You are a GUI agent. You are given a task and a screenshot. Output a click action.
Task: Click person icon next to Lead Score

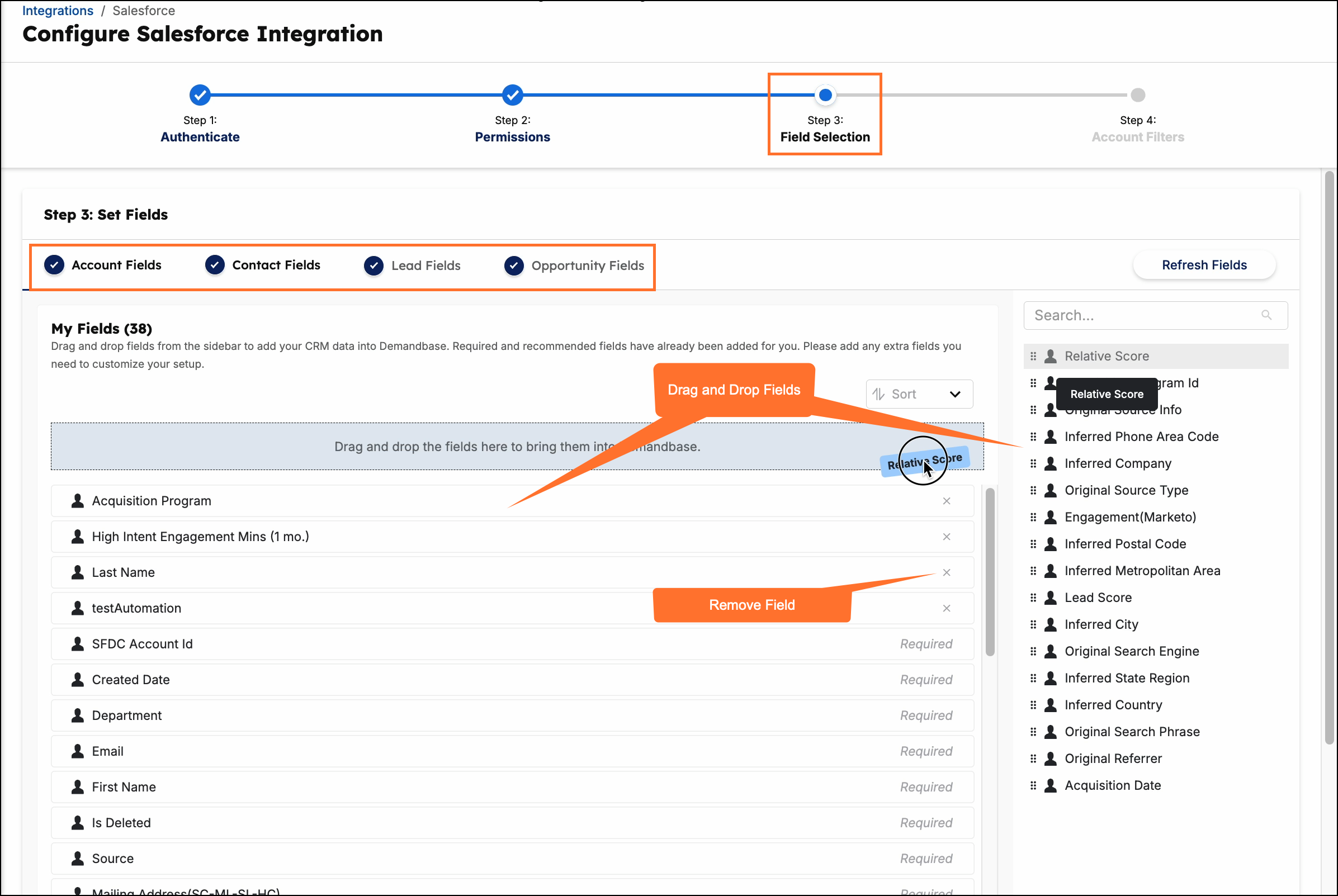[1051, 598]
